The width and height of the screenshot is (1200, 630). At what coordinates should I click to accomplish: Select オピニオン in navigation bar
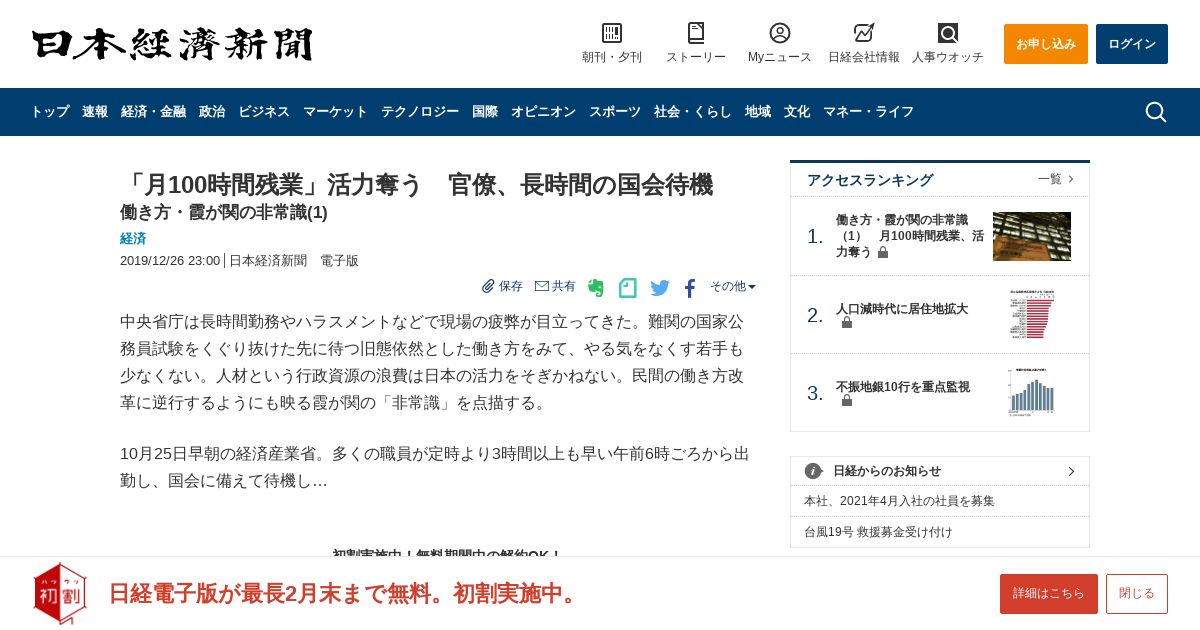(543, 112)
